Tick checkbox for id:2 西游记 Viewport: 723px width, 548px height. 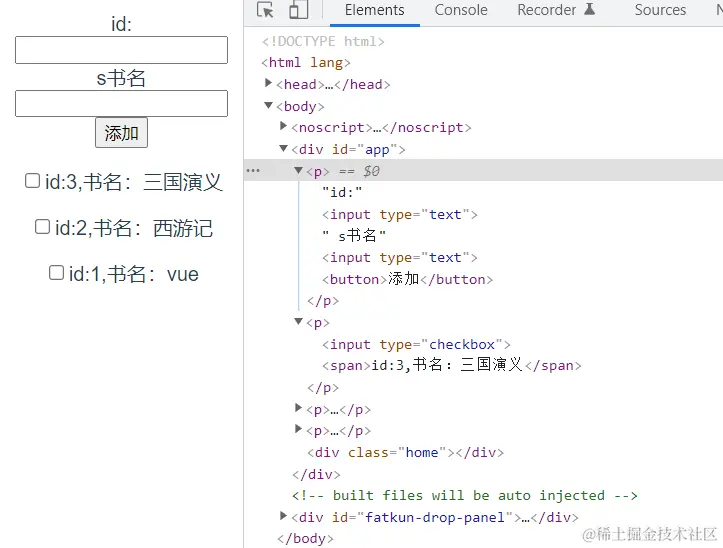(42, 226)
